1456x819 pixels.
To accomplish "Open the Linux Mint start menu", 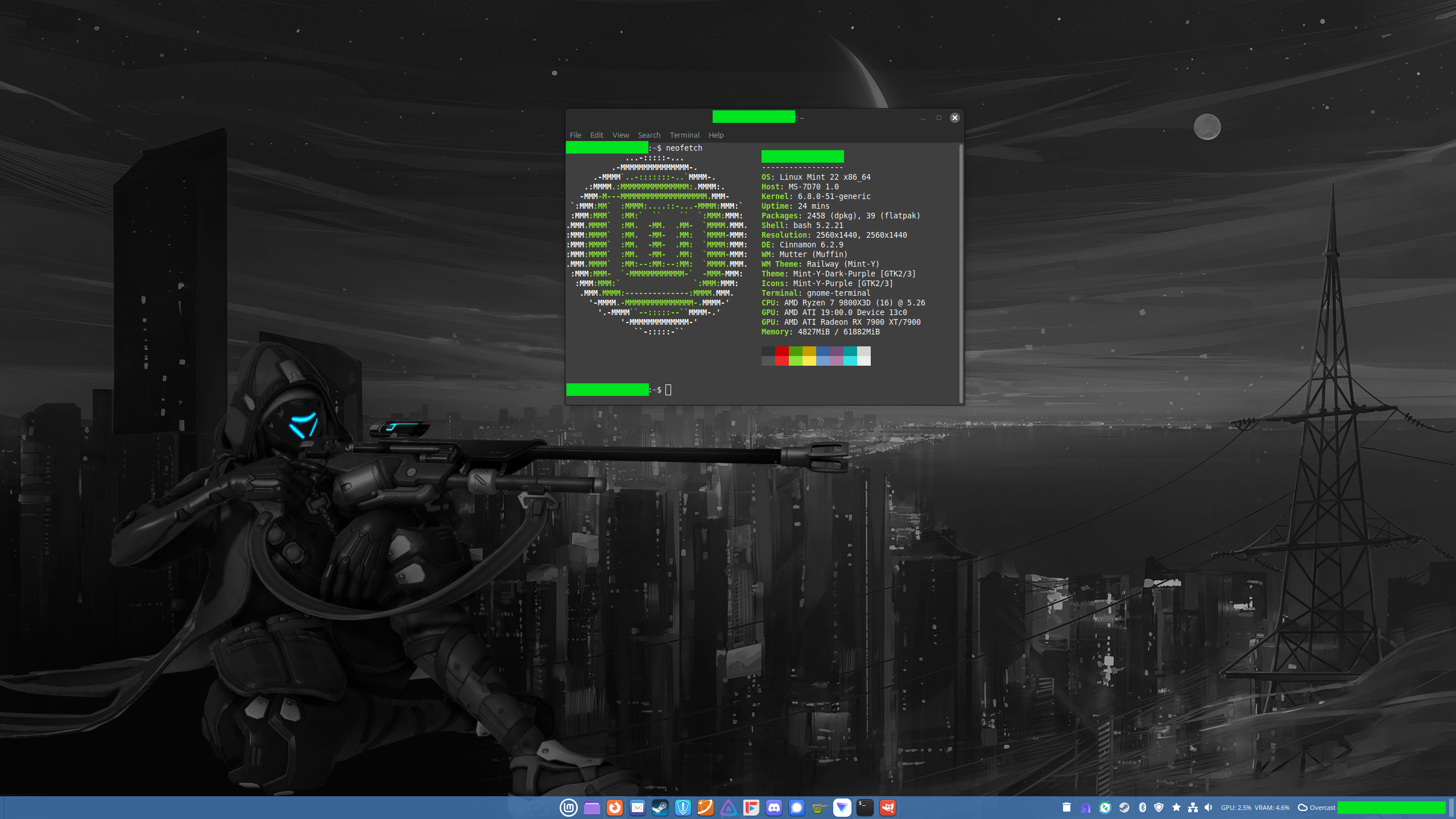I will (568, 808).
